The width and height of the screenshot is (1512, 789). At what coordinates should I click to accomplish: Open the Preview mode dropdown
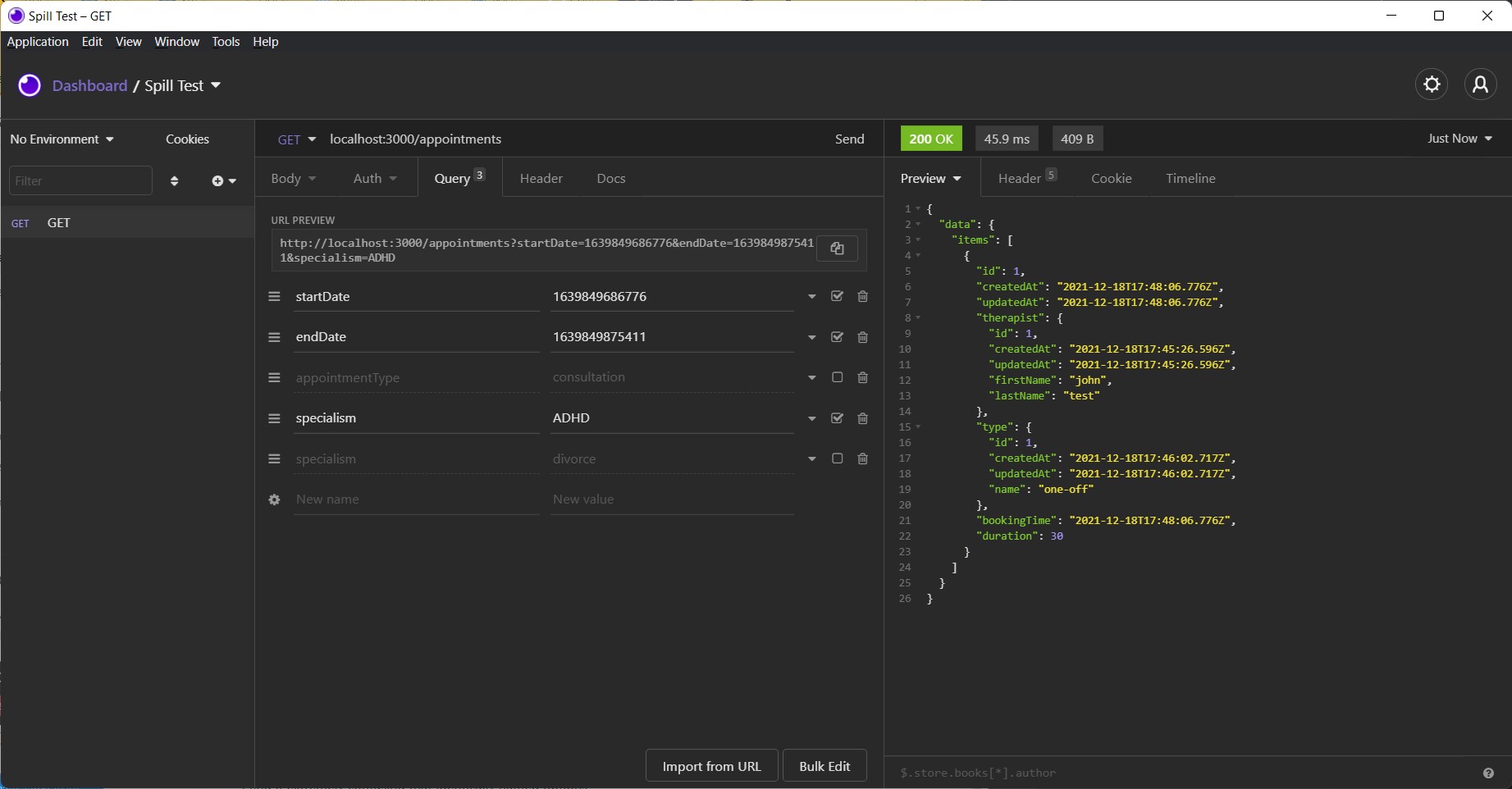pyautogui.click(x=930, y=178)
